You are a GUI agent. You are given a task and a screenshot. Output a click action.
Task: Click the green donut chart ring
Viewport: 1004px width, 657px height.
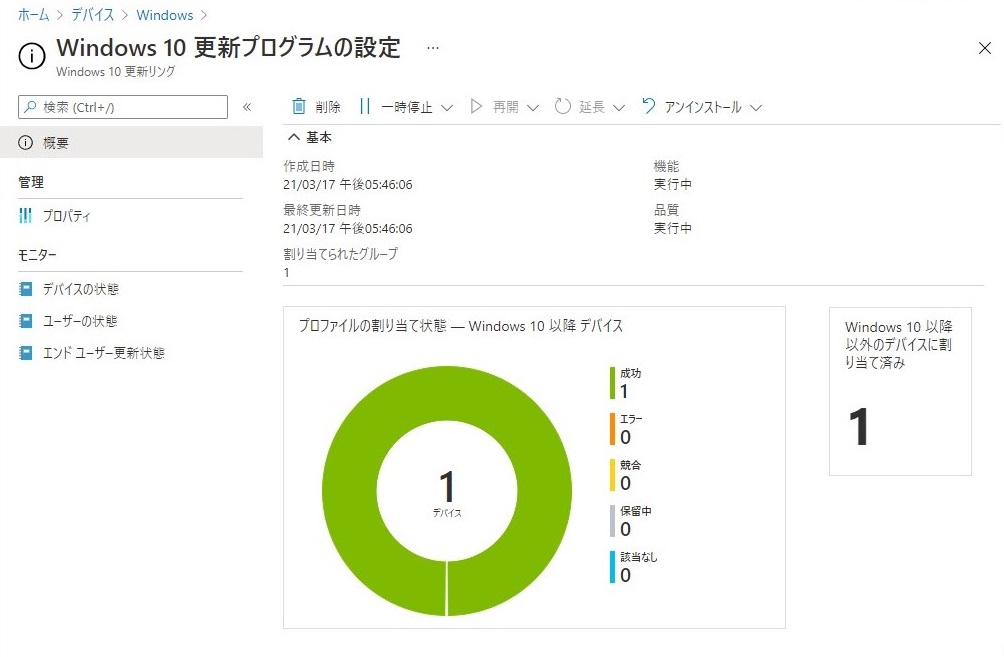[349, 491]
